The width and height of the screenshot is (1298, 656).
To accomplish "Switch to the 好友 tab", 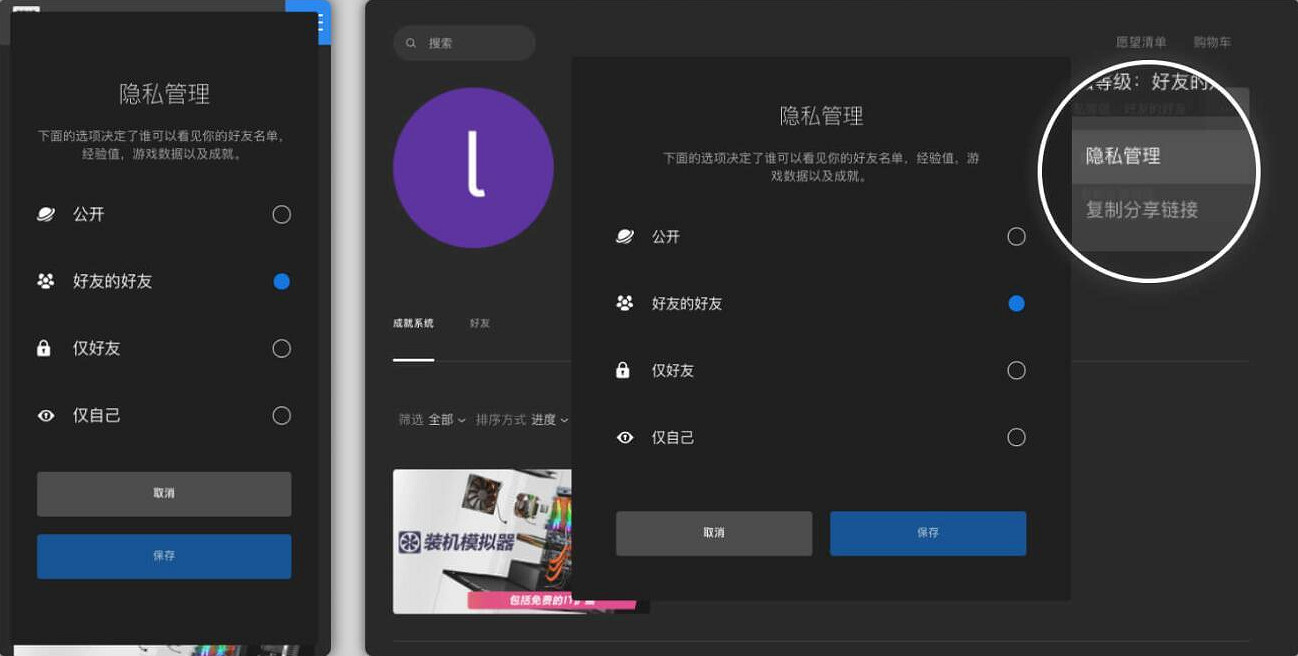I will [479, 323].
